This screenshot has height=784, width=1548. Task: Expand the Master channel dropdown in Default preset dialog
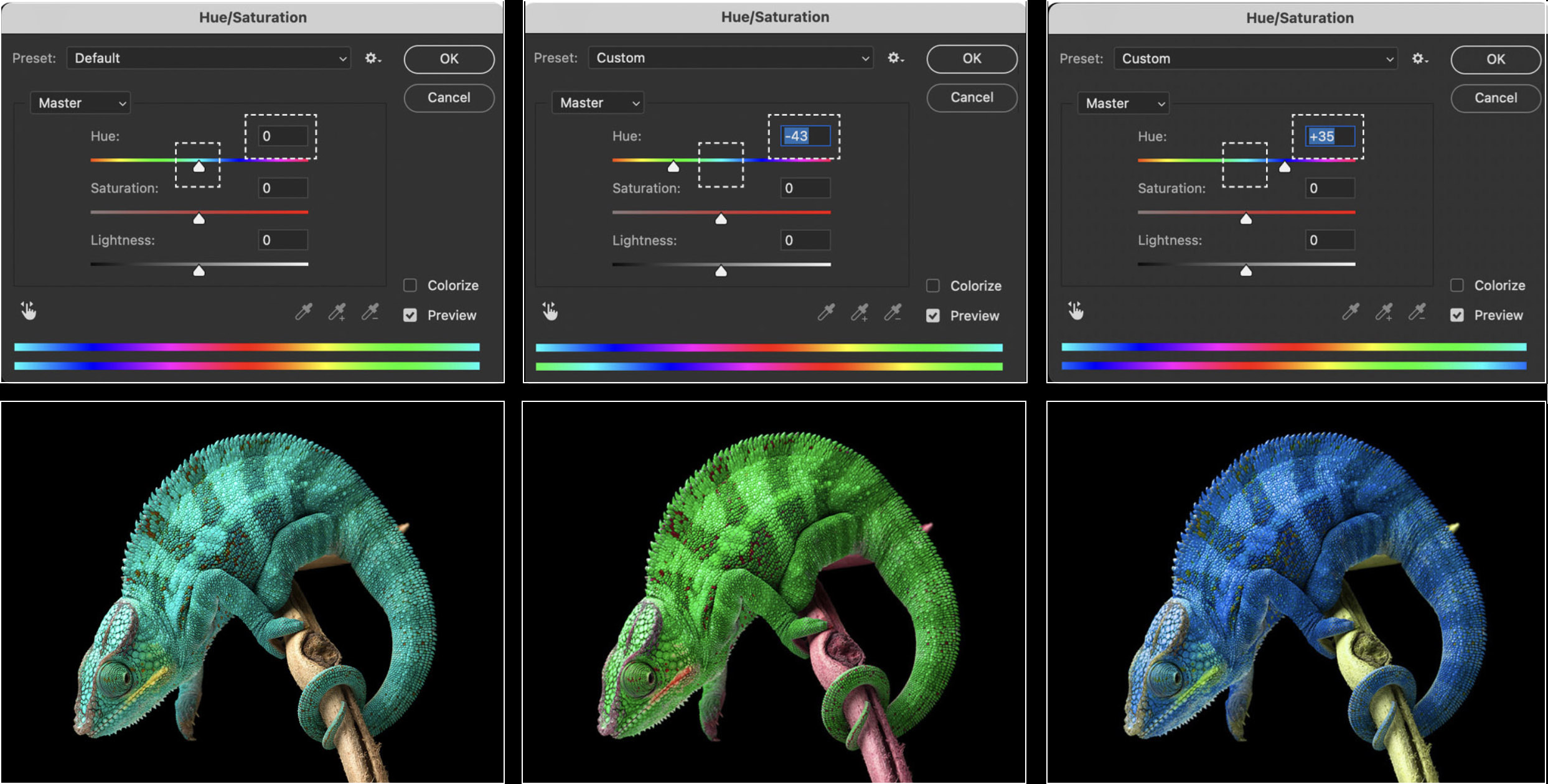pyautogui.click(x=80, y=103)
